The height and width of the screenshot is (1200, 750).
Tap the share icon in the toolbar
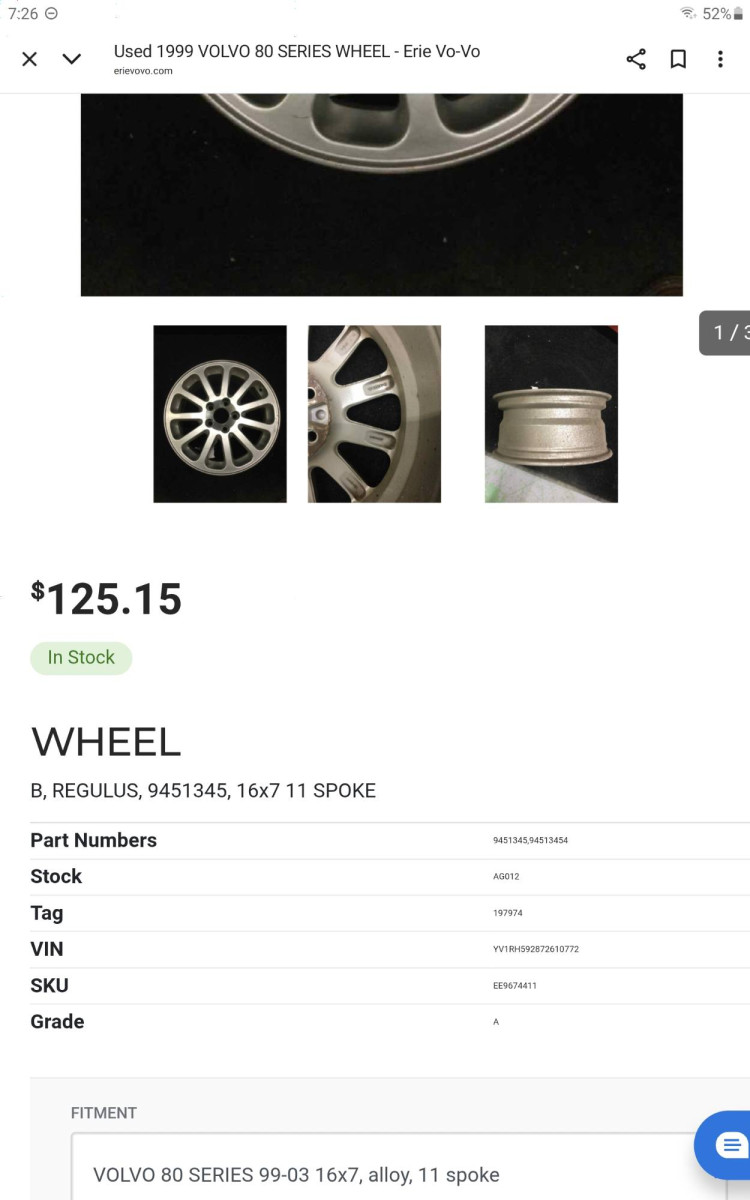636,59
